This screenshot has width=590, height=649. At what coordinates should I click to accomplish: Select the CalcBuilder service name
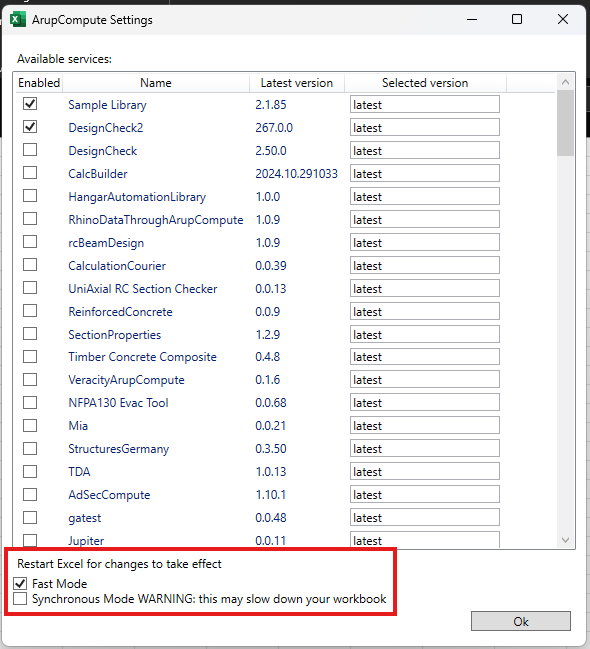pos(98,173)
